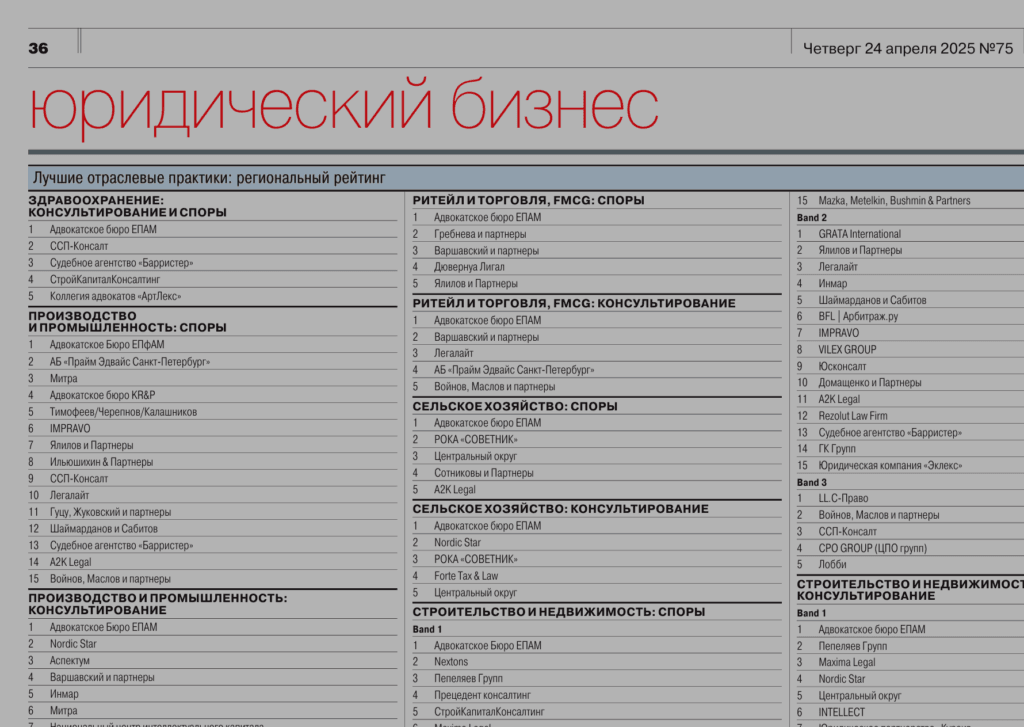Select the "Лобби" row
This screenshot has height=727, width=1024.
(x=910, y=564)
